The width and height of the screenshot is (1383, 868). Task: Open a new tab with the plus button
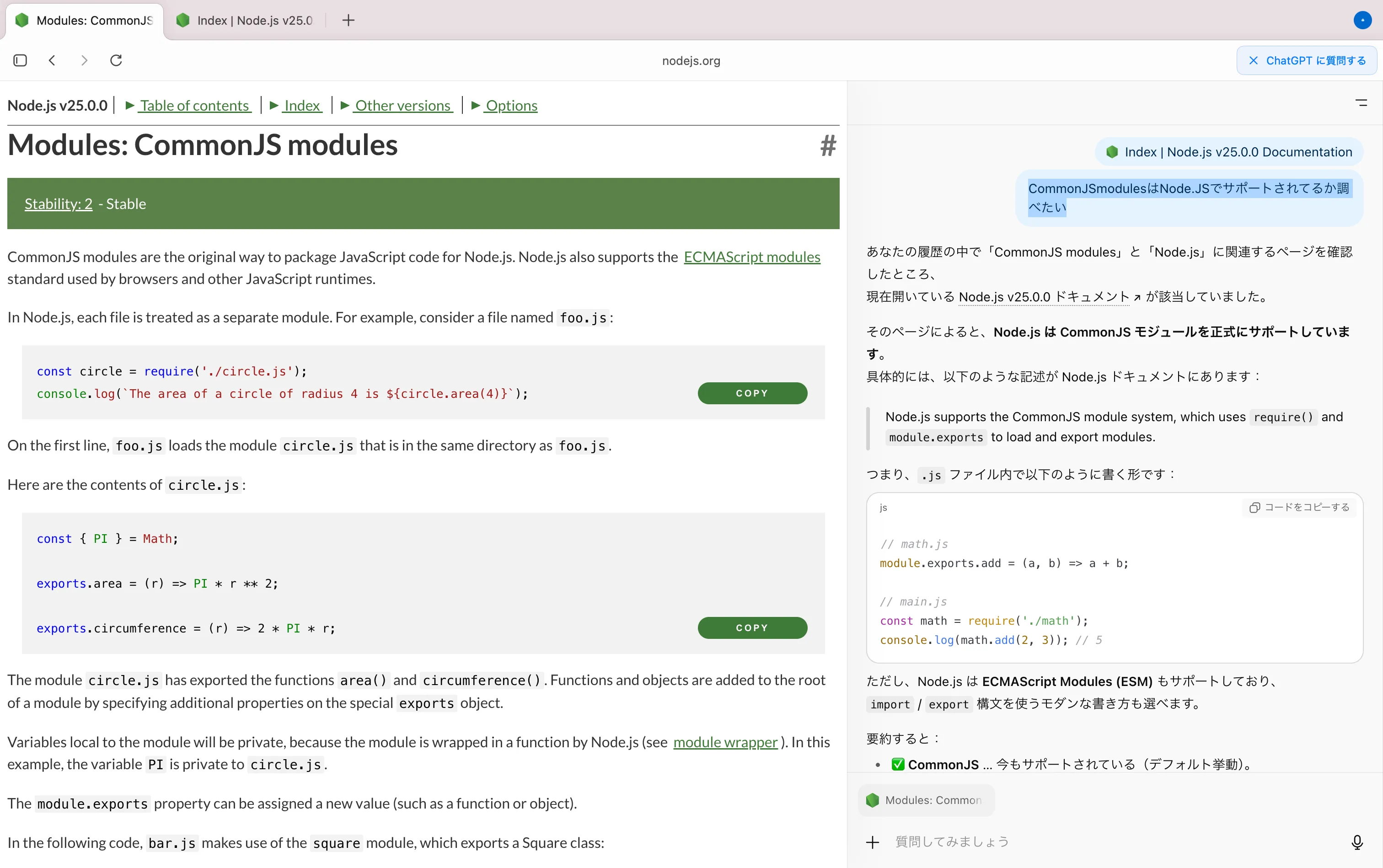pos(348,20)
